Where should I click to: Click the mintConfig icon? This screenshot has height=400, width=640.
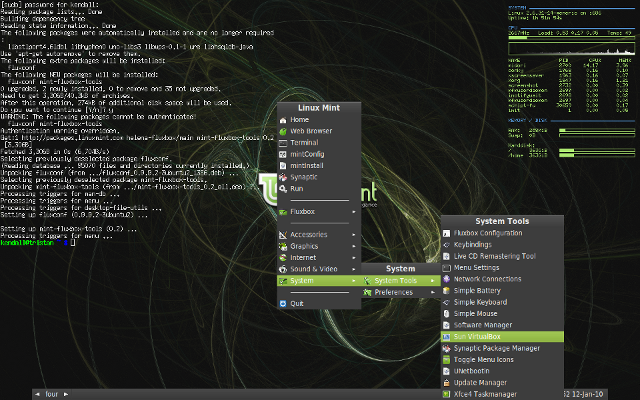click(x=283, y=154)
